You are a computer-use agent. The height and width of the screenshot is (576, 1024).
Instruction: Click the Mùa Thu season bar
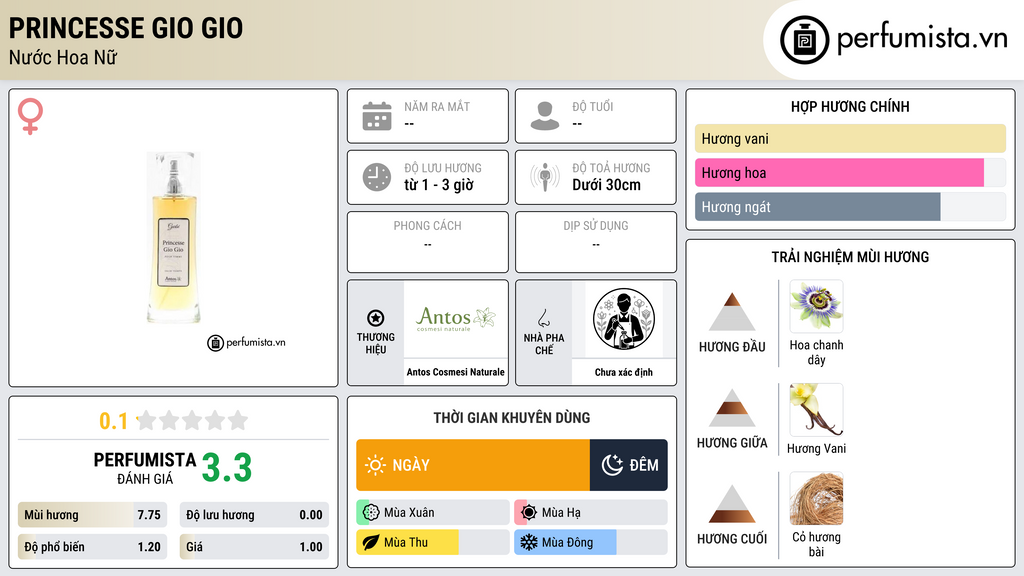433,542
